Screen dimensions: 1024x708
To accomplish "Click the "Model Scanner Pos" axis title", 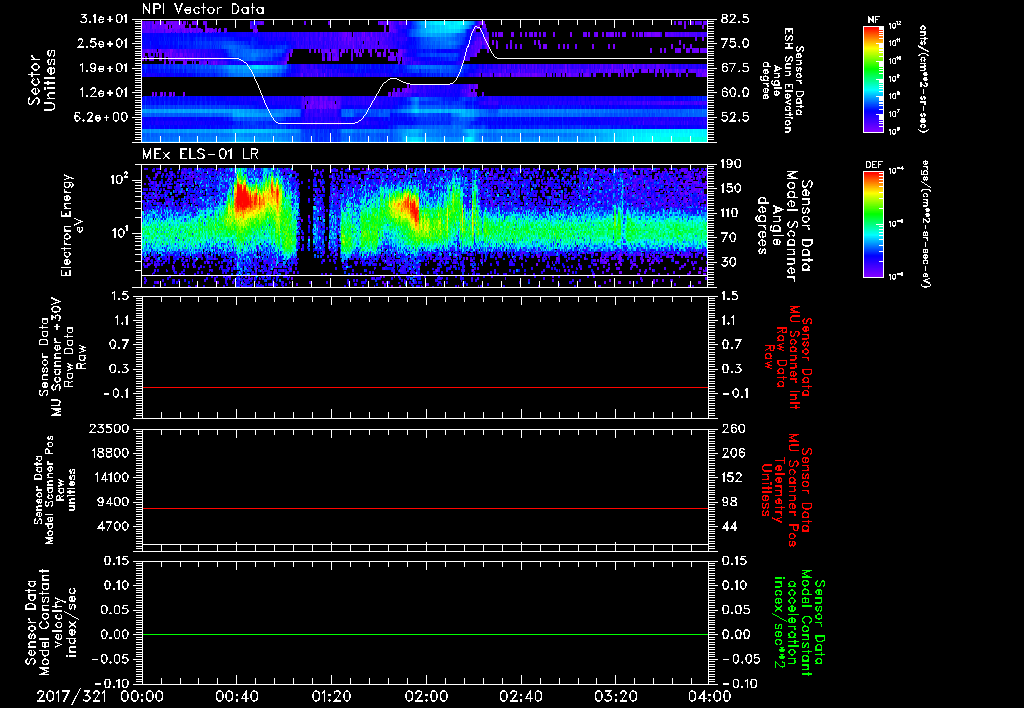I will point(55,490).
